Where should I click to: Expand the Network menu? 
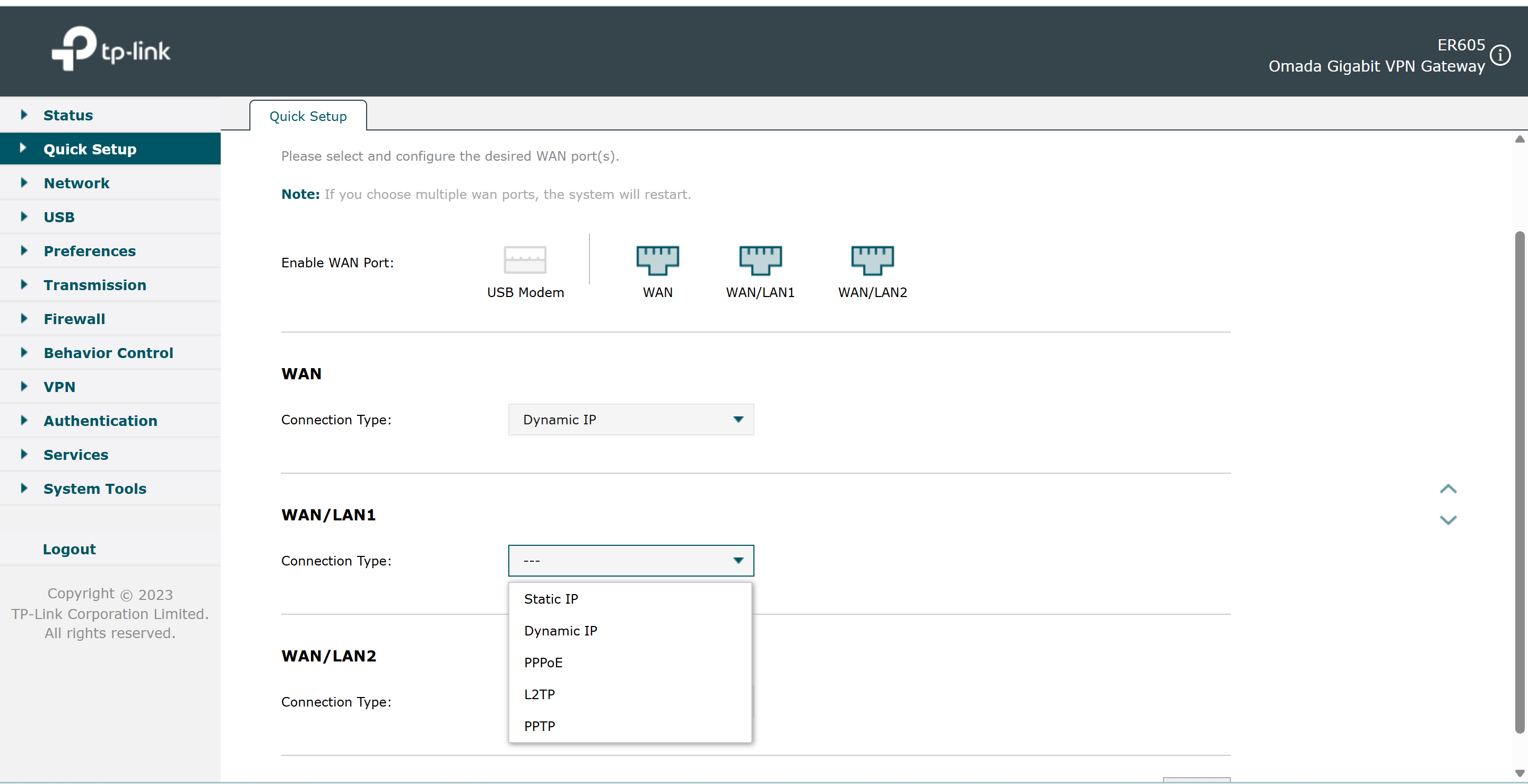(110, 183)
